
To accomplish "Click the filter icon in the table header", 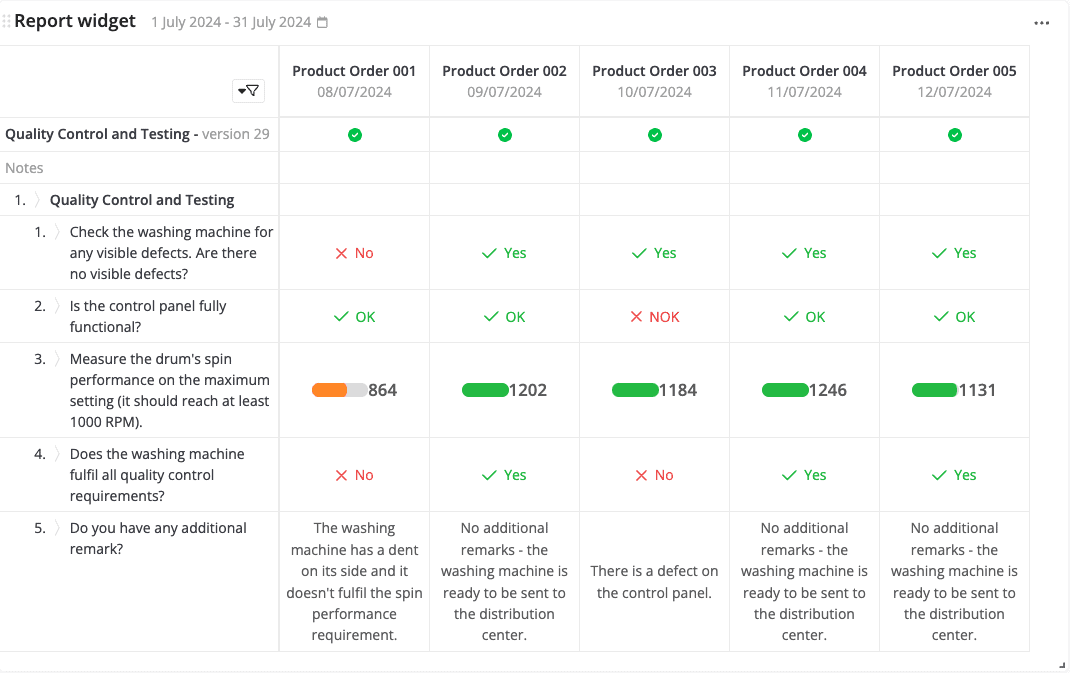I will (248, 90).
